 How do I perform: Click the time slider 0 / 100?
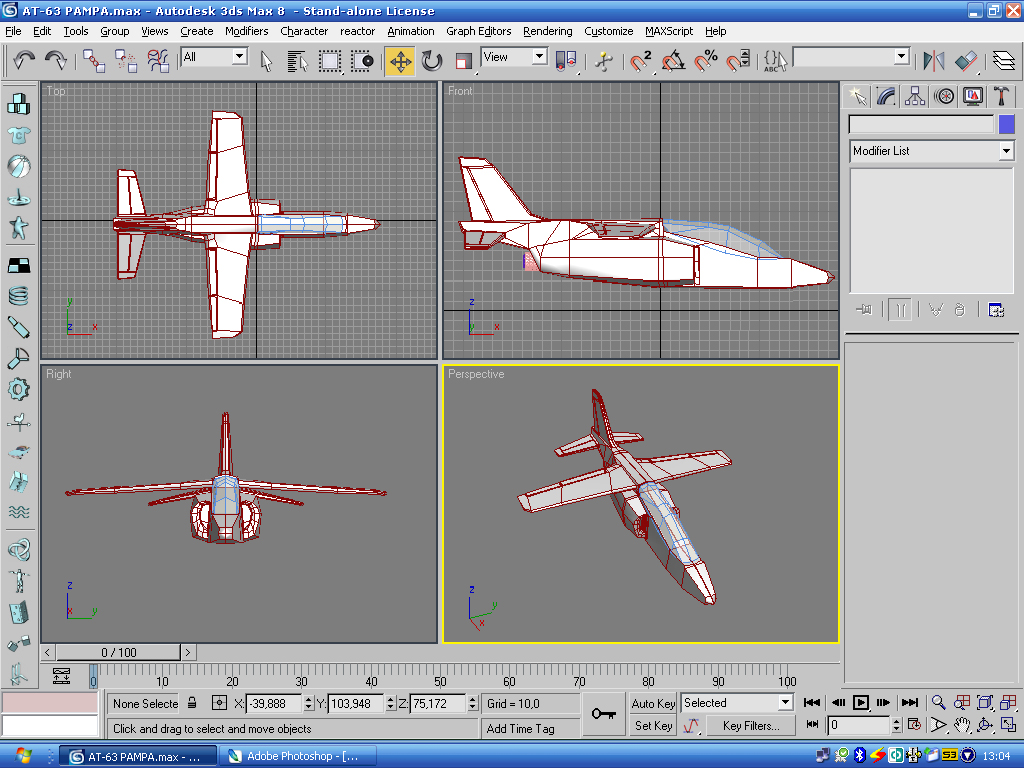(118, 652)
